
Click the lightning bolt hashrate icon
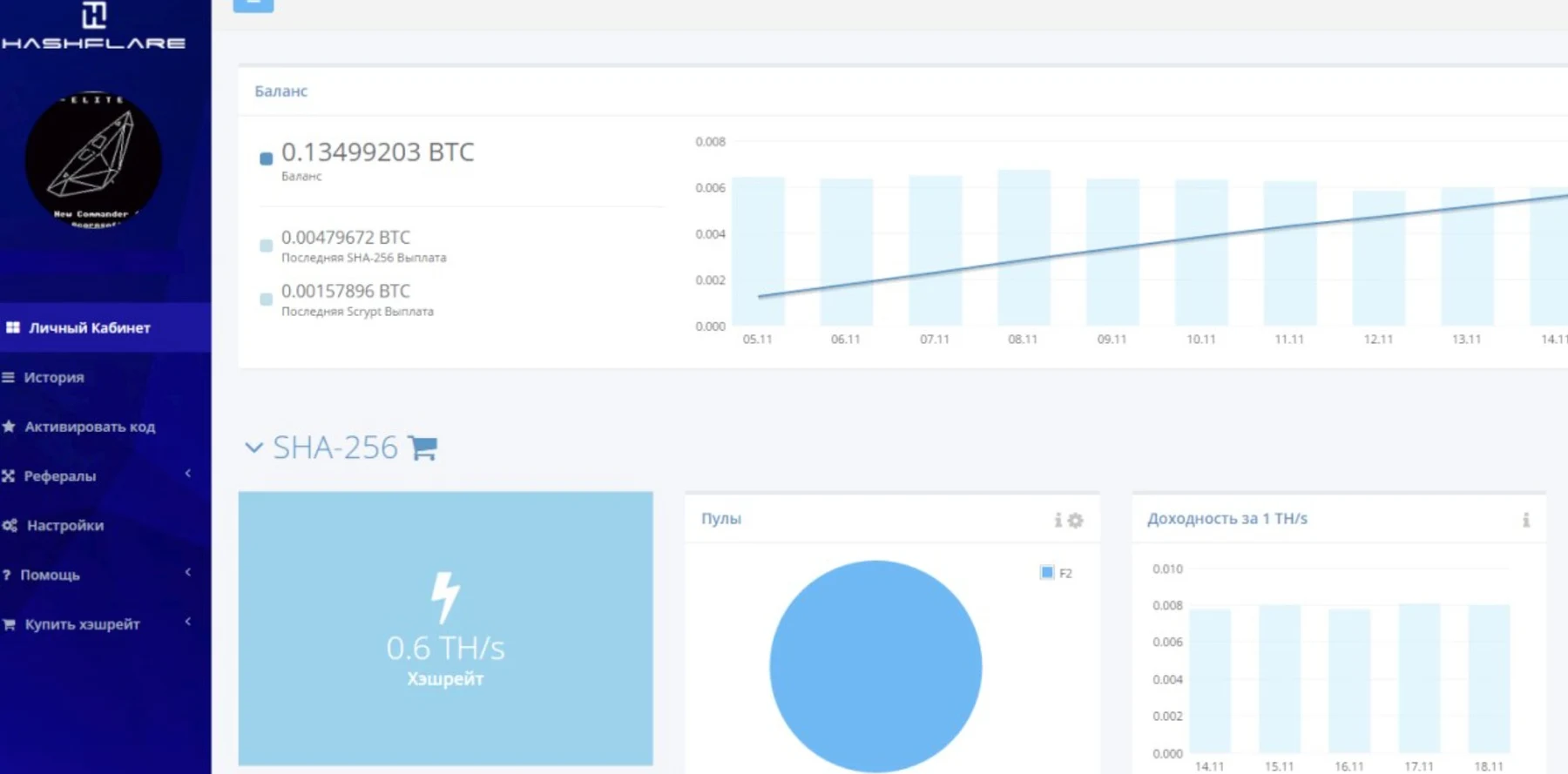[445, 597]
